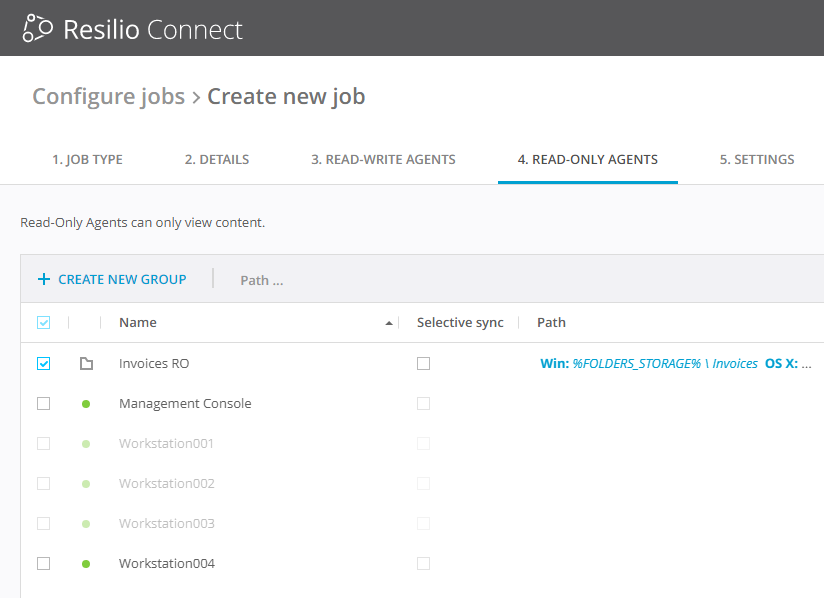Click the Resilio Connect logo icon

click(x=37, y=28)
